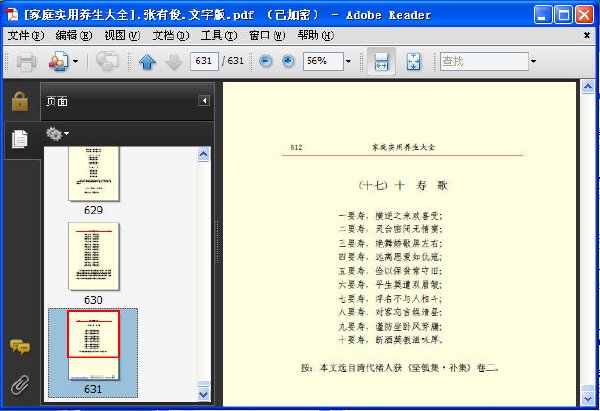Open the pages panel gear options menu

click(57, 134)
